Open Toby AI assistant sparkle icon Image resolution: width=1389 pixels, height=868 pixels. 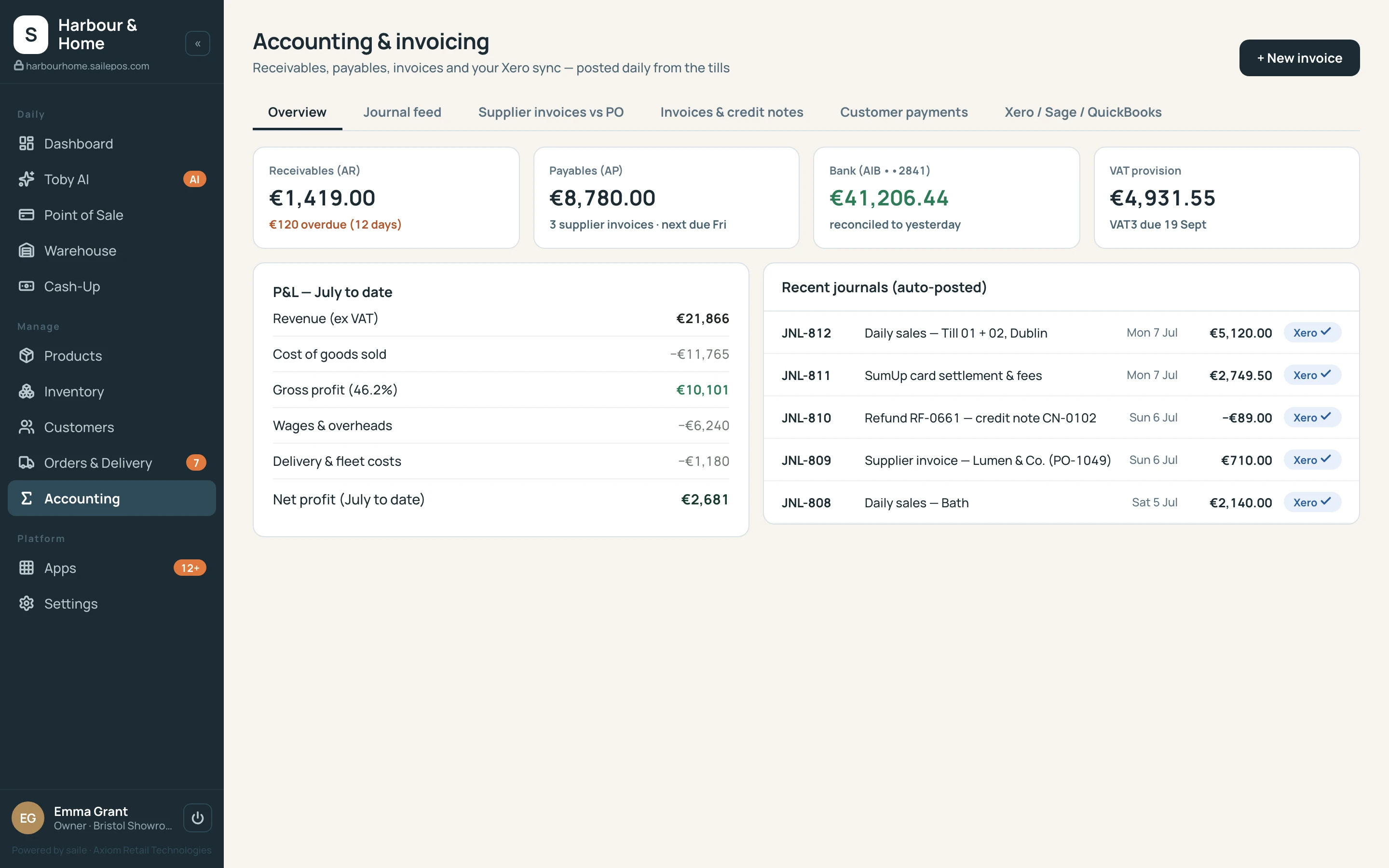tap(27, 179)
